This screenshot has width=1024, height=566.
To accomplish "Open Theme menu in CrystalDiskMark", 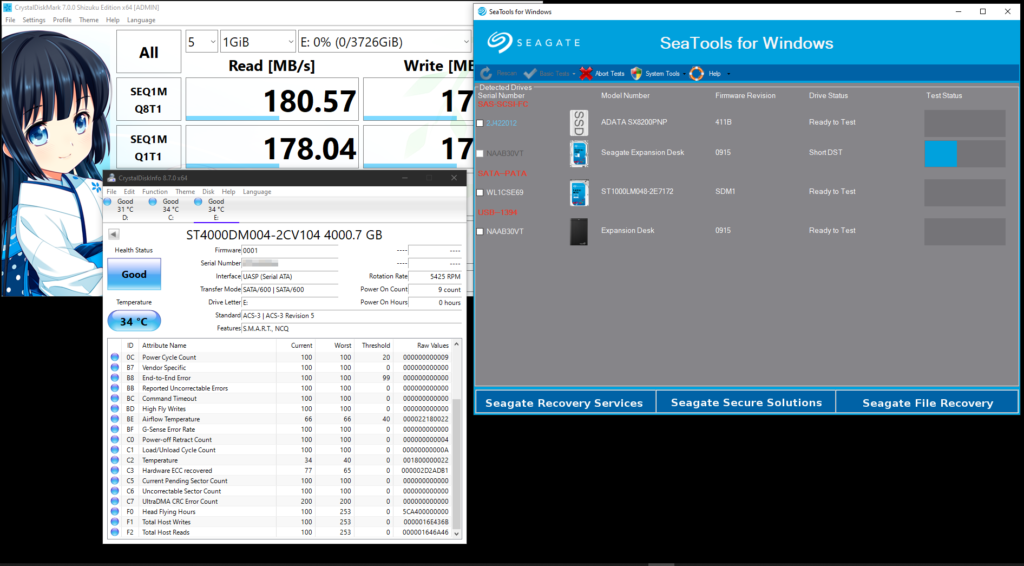I will pyautogui.click(x=89, y=20).
